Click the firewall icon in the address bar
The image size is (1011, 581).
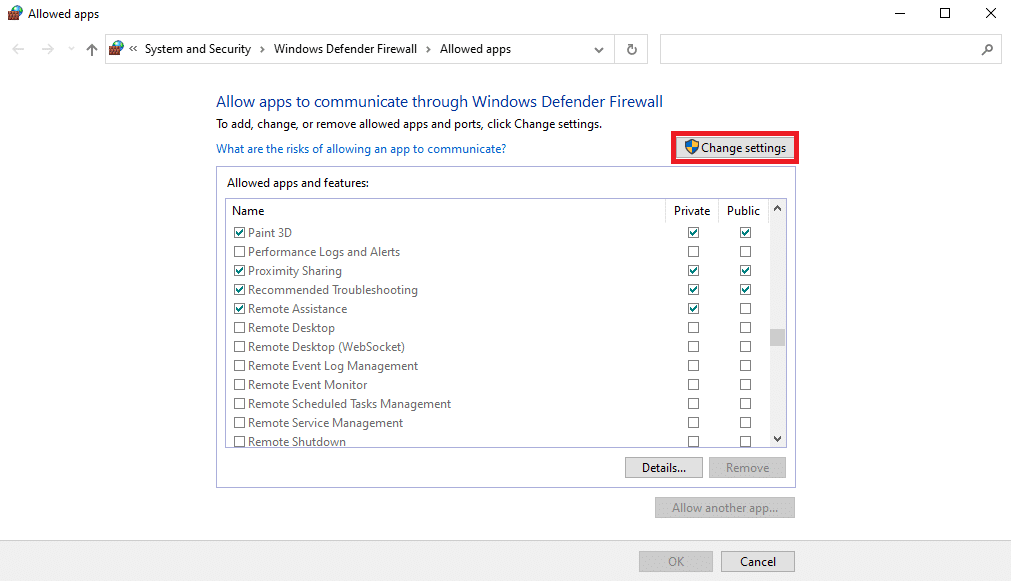point(116,48)
